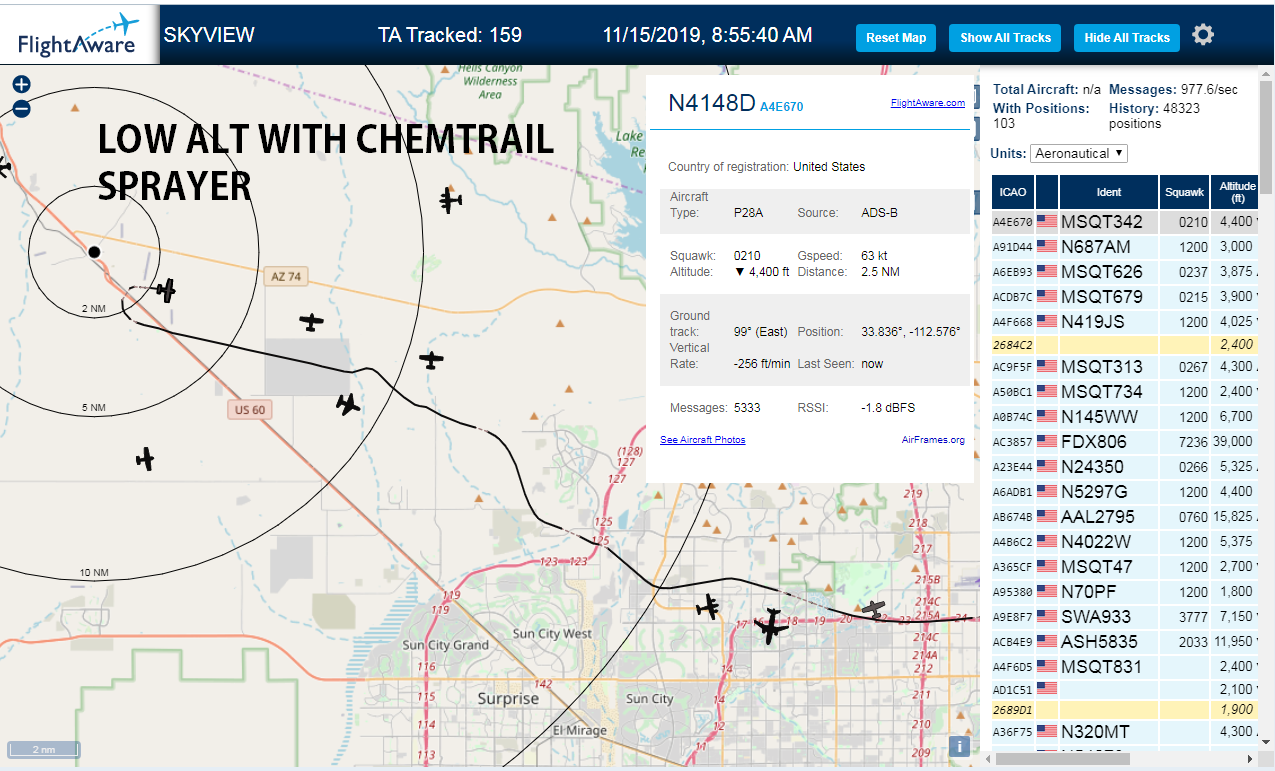Open See Aircraft Photos link

click(702, 440)
